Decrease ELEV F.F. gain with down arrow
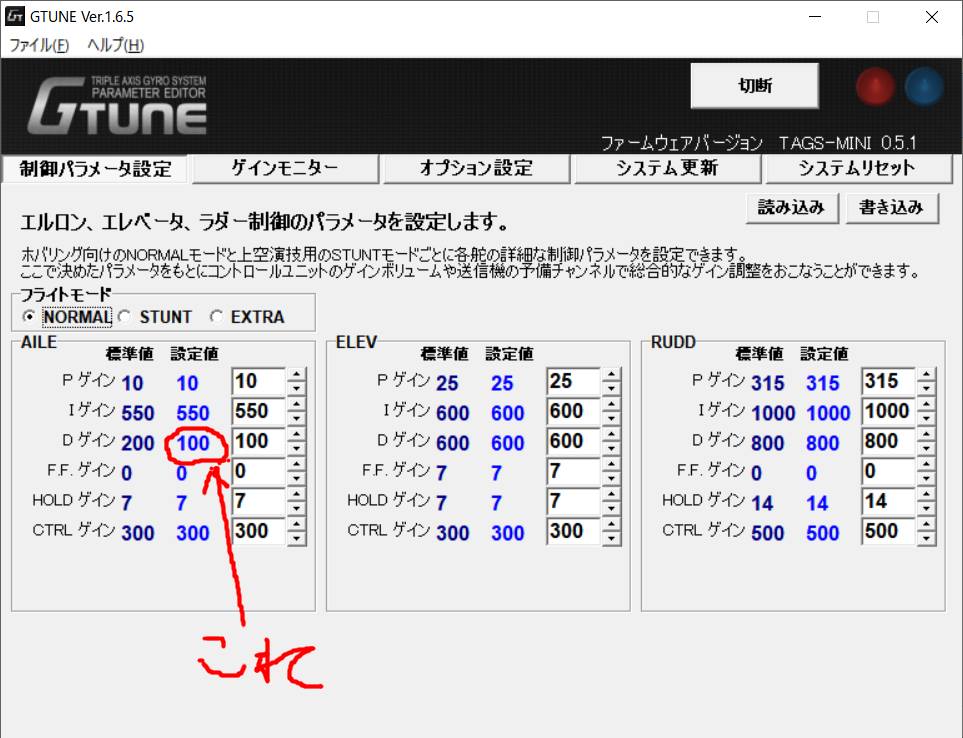The image size is (963, 738). coord(611,478)
